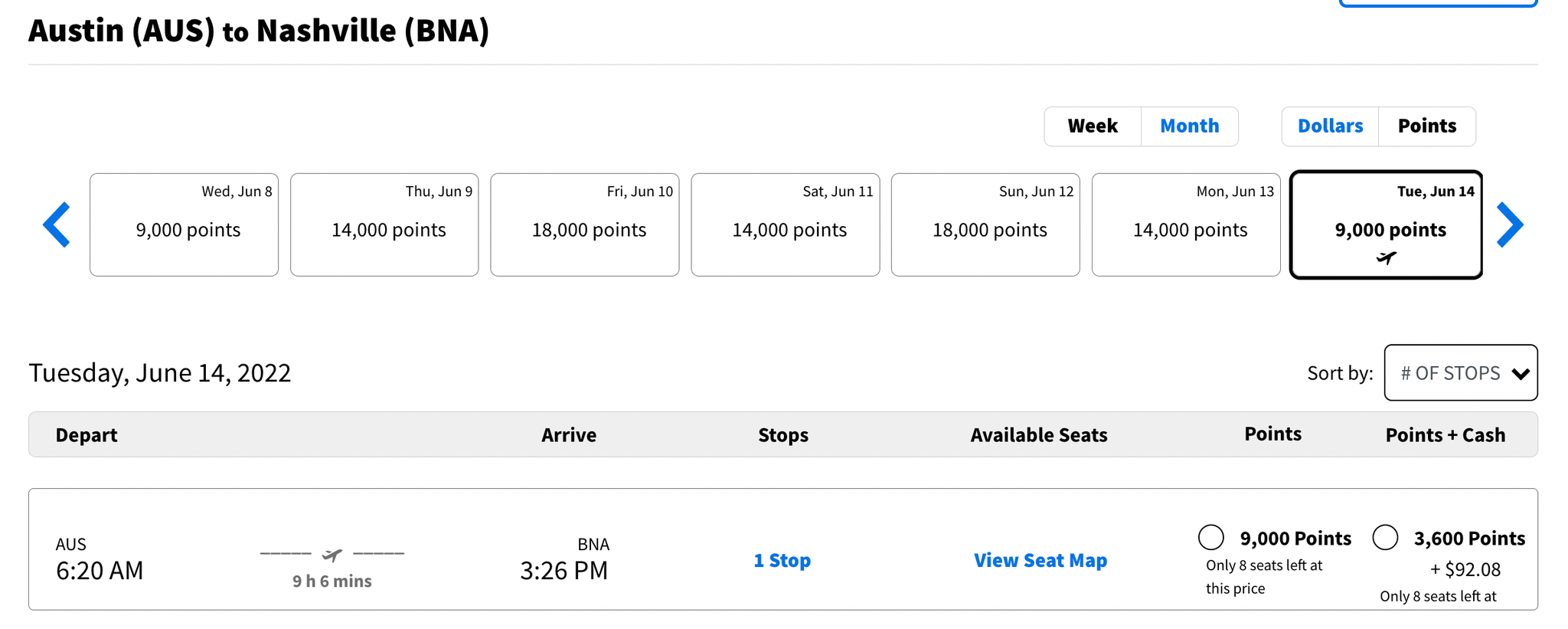Show fares in Points
The height and width of the screenshot is (629, 1568).
pos(1426,126)
